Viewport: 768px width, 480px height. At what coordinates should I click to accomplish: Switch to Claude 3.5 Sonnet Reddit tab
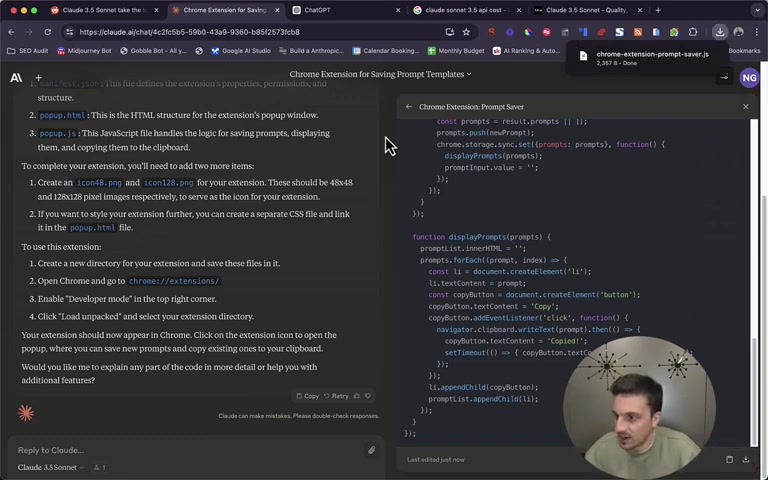click(x=104, y=10)
